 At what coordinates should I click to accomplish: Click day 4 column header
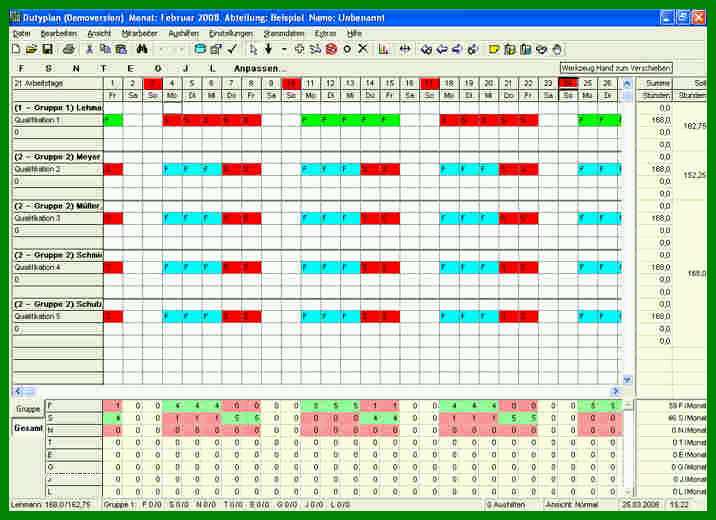pos(172,84)
